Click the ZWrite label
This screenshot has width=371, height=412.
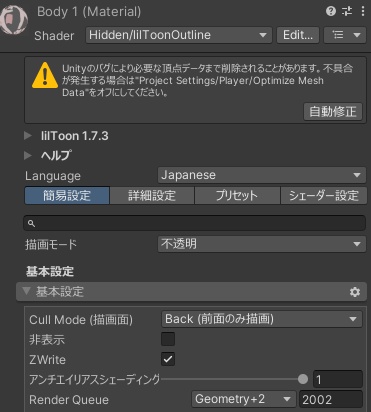47,360
